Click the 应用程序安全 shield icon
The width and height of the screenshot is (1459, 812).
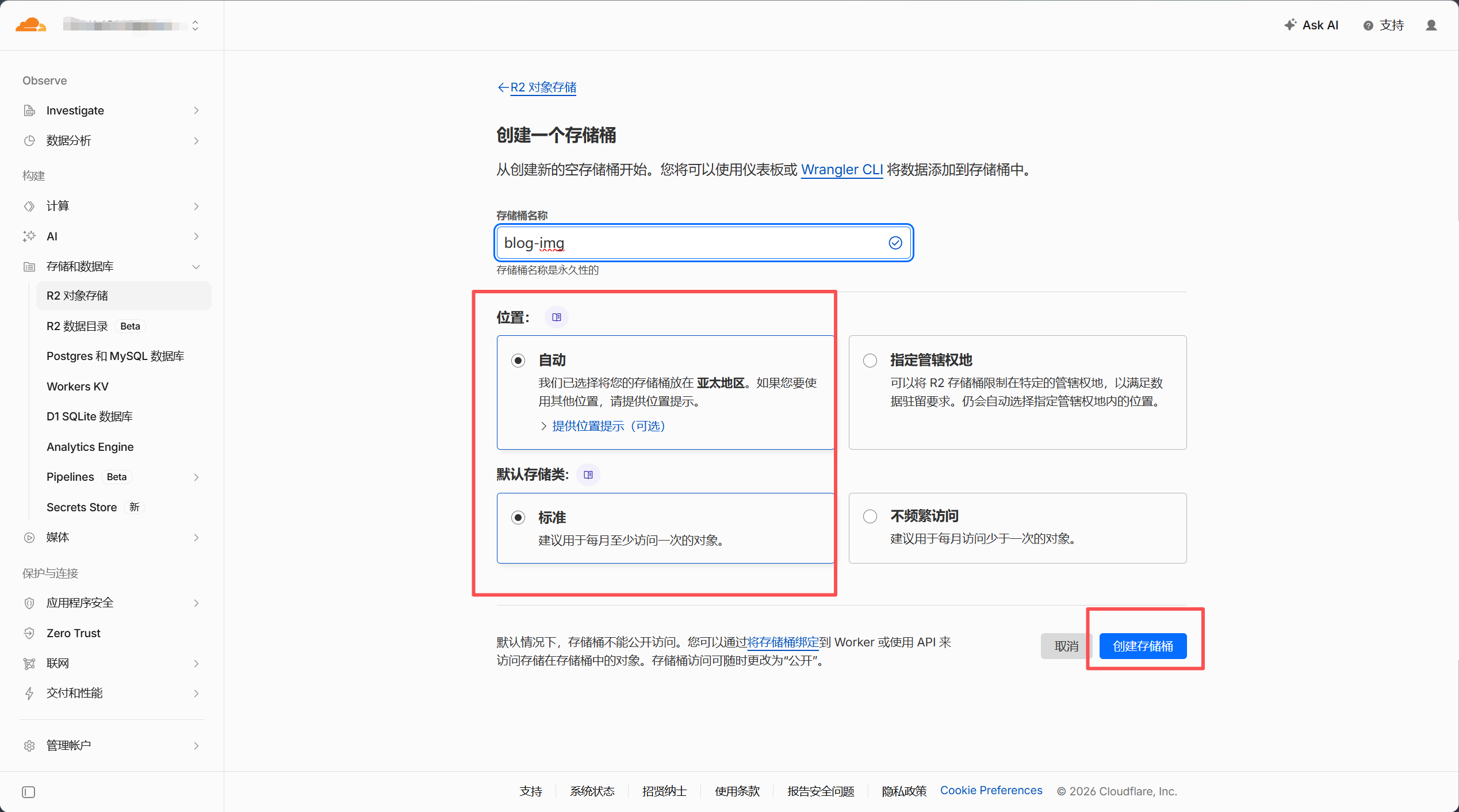pyautogui.click(x=29, y=603)
